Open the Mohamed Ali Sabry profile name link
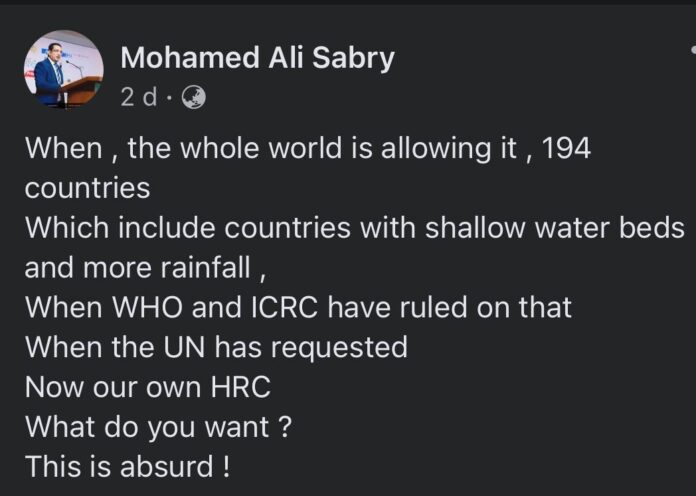Image resolution: width=696 pixels, height=496 pixels. [257, 59]
